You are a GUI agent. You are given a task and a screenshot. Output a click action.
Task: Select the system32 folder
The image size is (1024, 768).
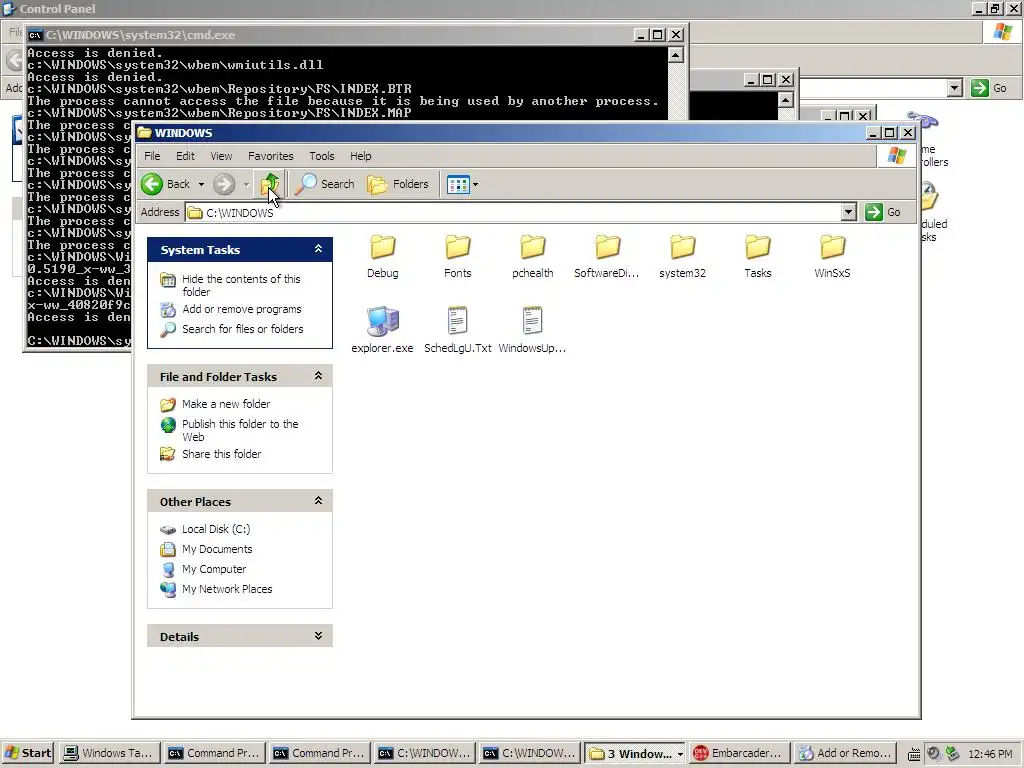[x=682, y=257]
